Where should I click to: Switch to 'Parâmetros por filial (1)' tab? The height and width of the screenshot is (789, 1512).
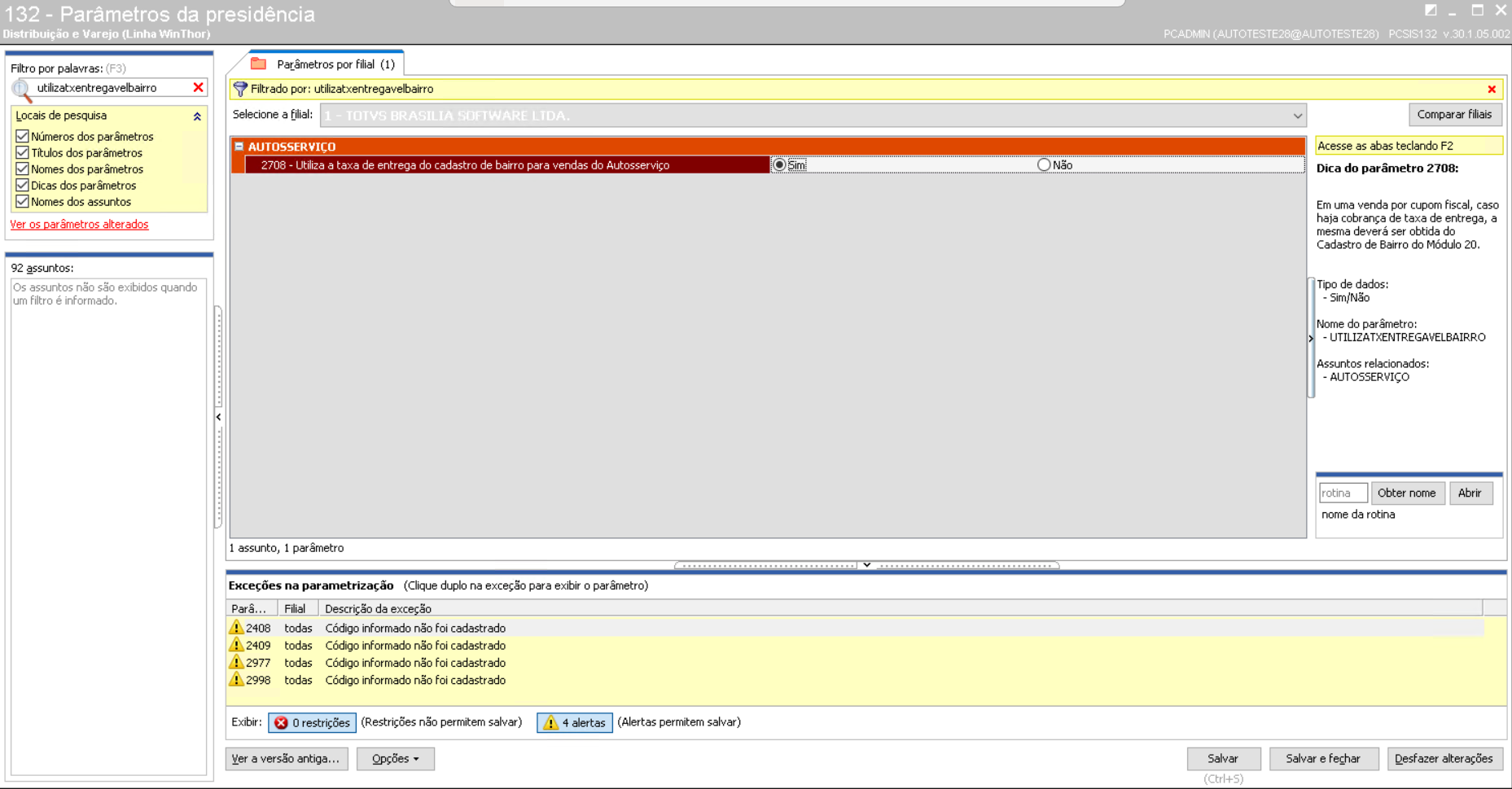327,64
